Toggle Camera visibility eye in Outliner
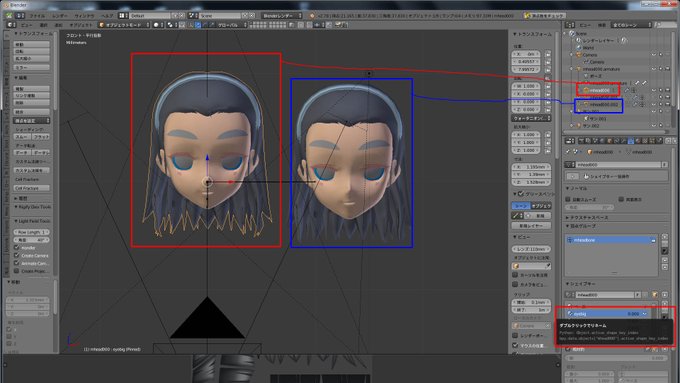This screenshot has height=383, width=680. (654, 55)
